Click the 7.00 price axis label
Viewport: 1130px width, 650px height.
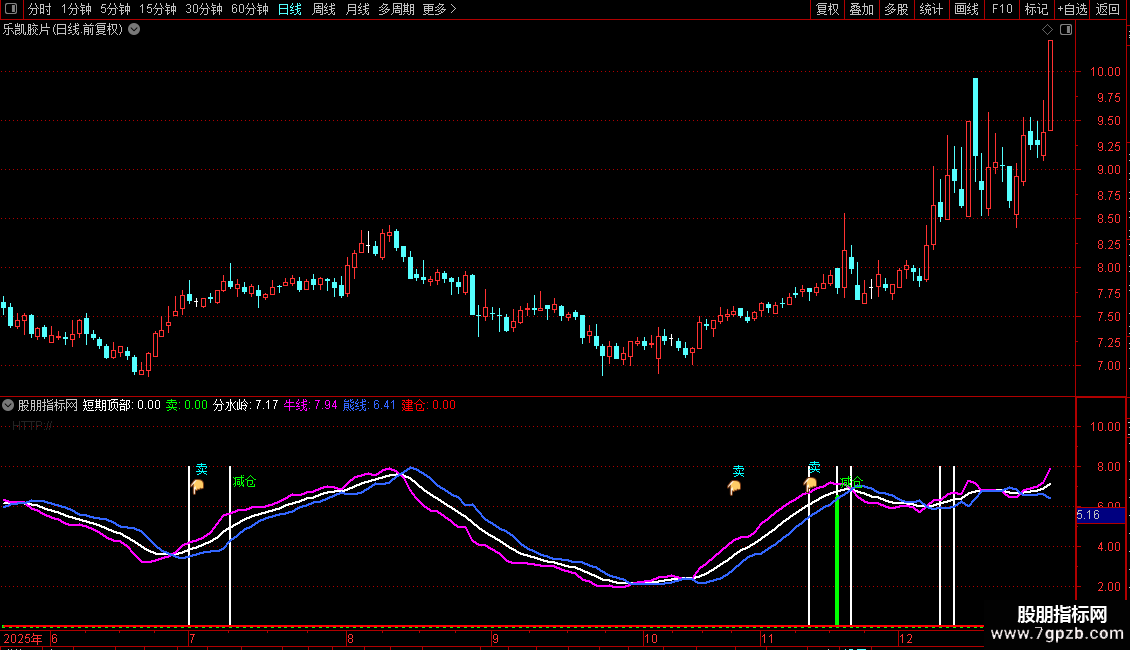click(x=1108, y=365)
